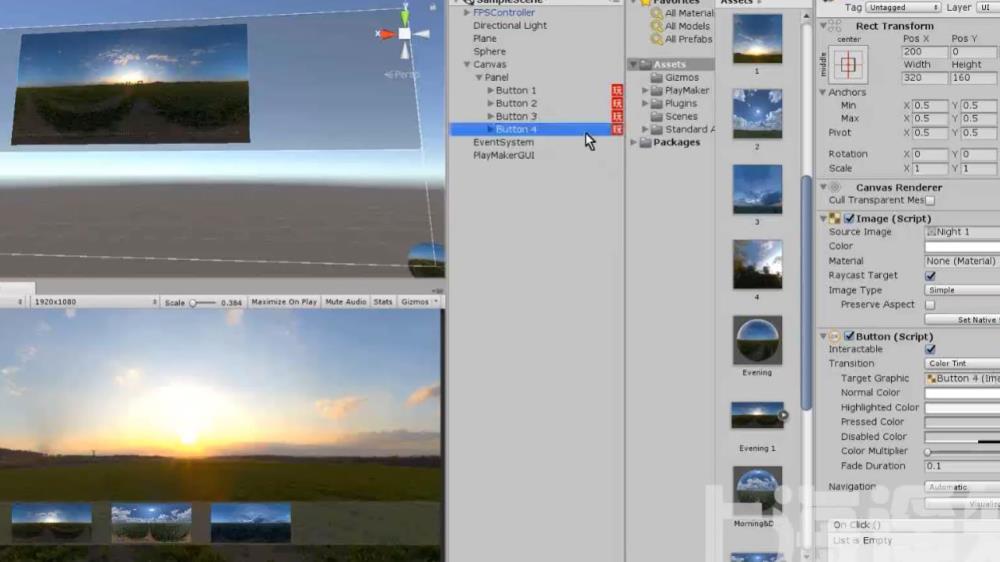Toggle Stats overlay in Game view
Image resolution: width=1000 pixels, height=562 pixels.
383,302
